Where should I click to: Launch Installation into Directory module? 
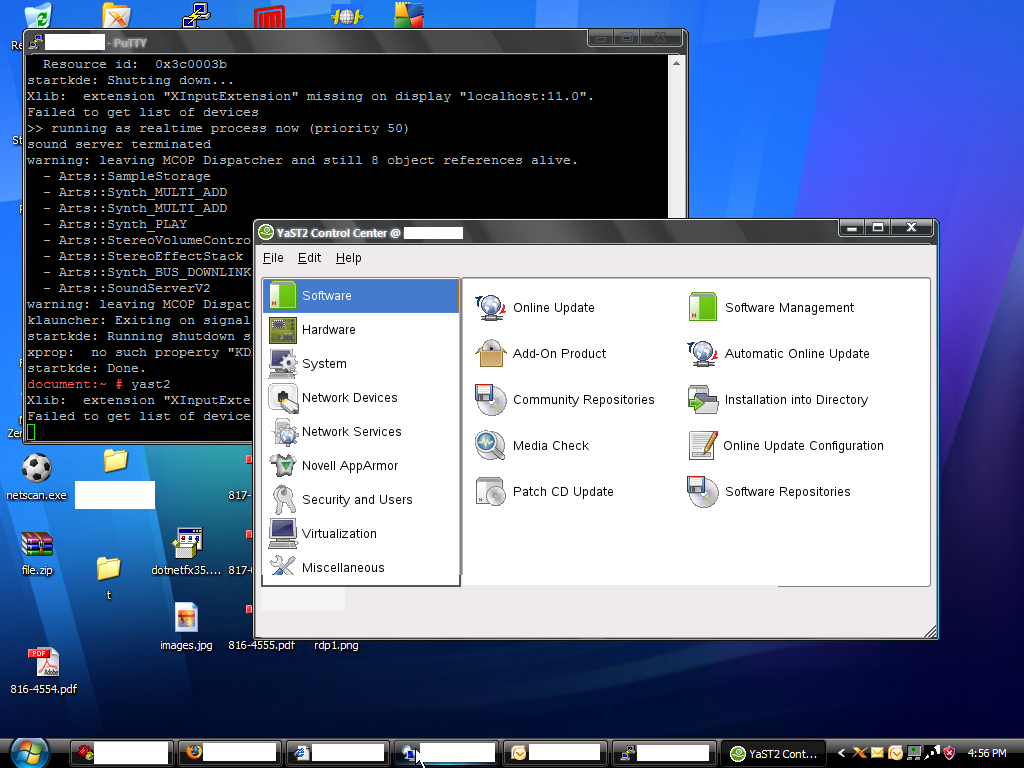pyautogui.click(x=778, y=400)
